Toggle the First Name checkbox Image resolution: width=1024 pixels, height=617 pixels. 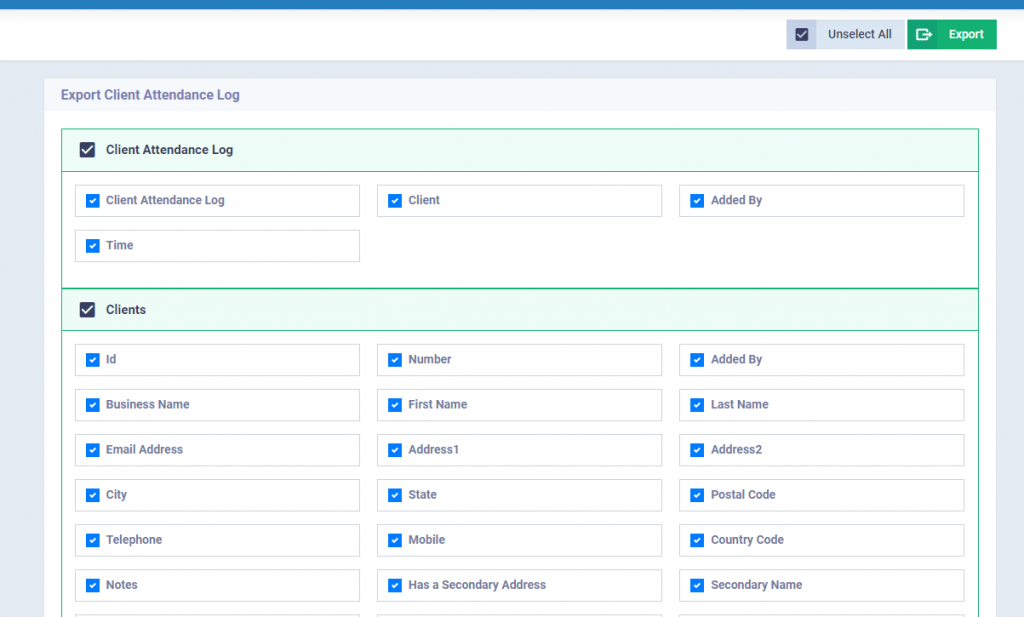[x=395, y=404]
